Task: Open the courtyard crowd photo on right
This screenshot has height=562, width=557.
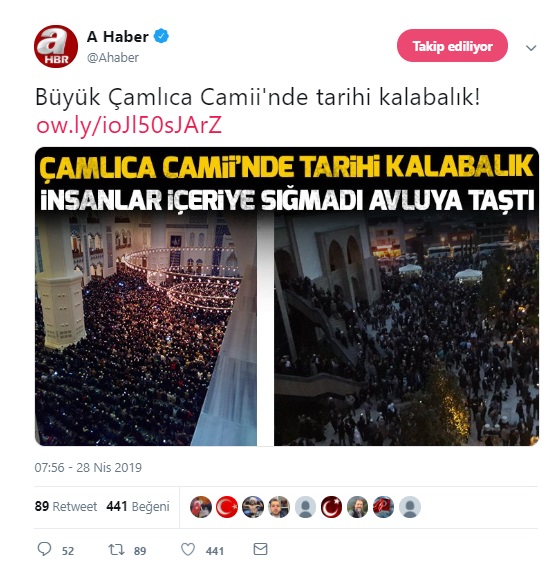Action: coord(406,330)
